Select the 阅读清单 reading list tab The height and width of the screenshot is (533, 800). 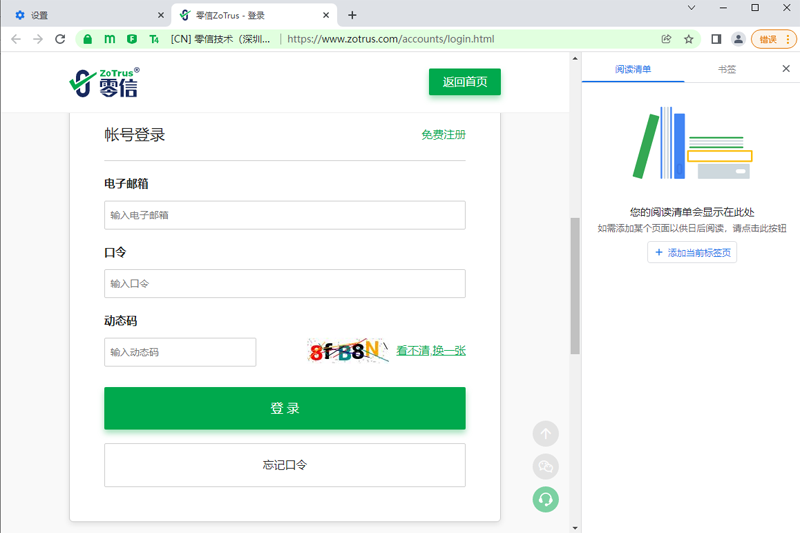633,69
